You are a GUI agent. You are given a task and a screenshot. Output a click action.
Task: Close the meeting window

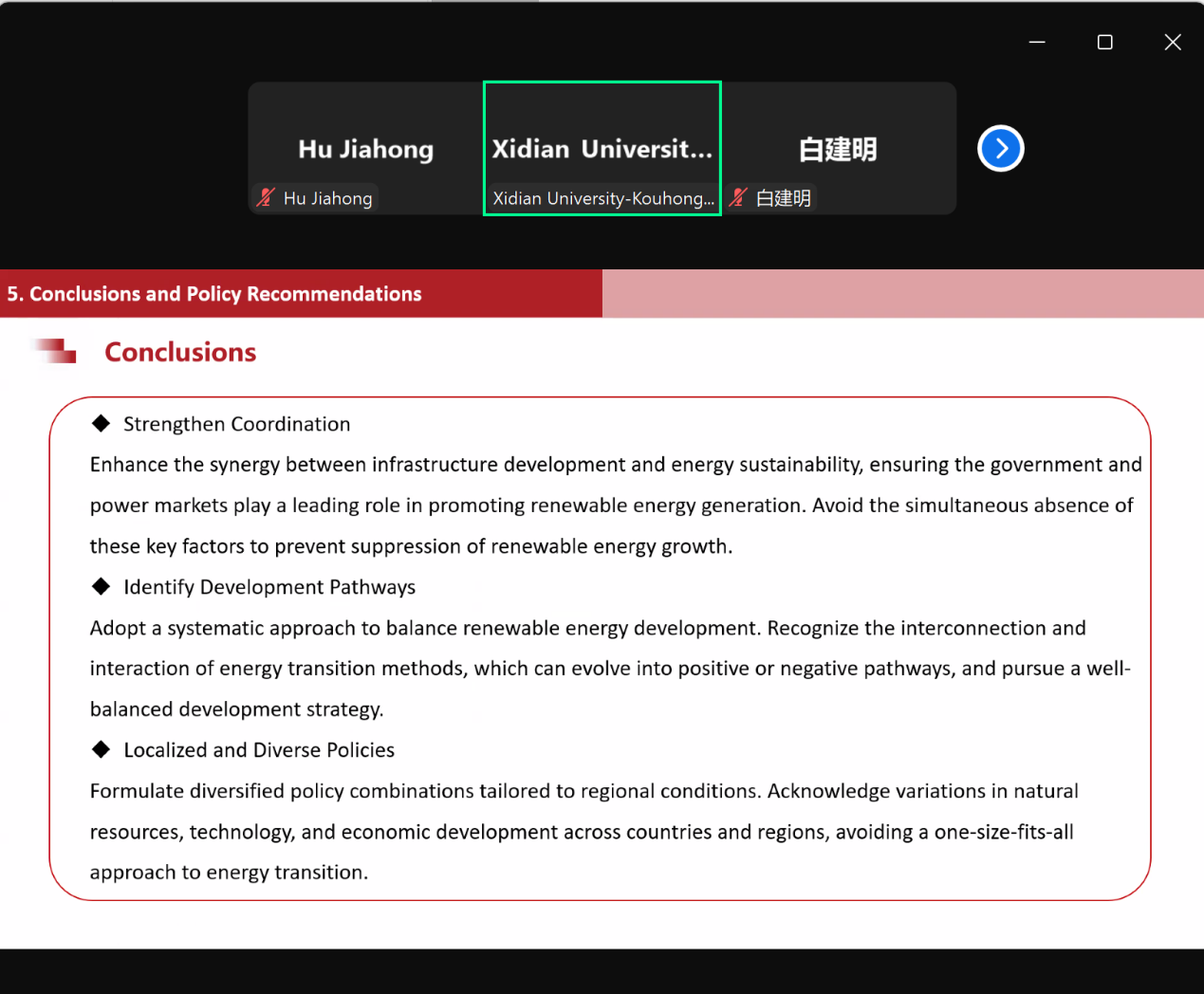(1173, 42)
